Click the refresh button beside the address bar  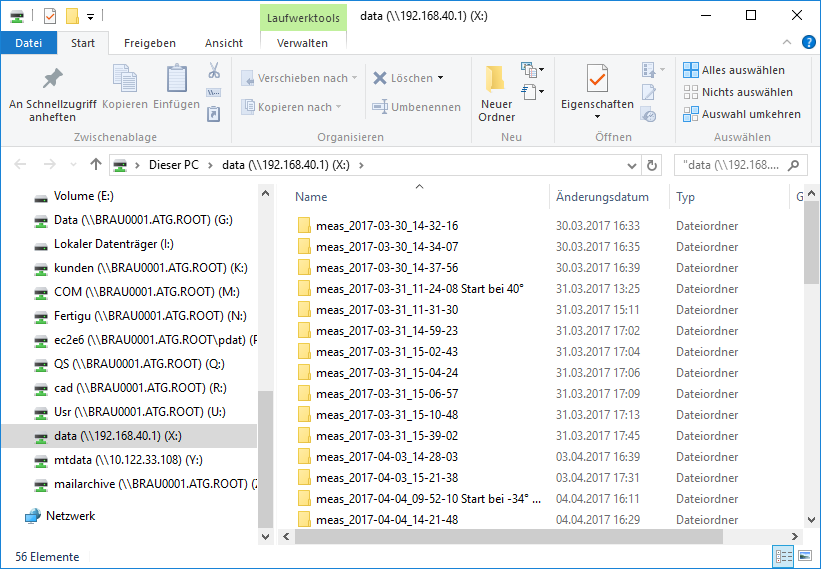click(x=651, y=165)
